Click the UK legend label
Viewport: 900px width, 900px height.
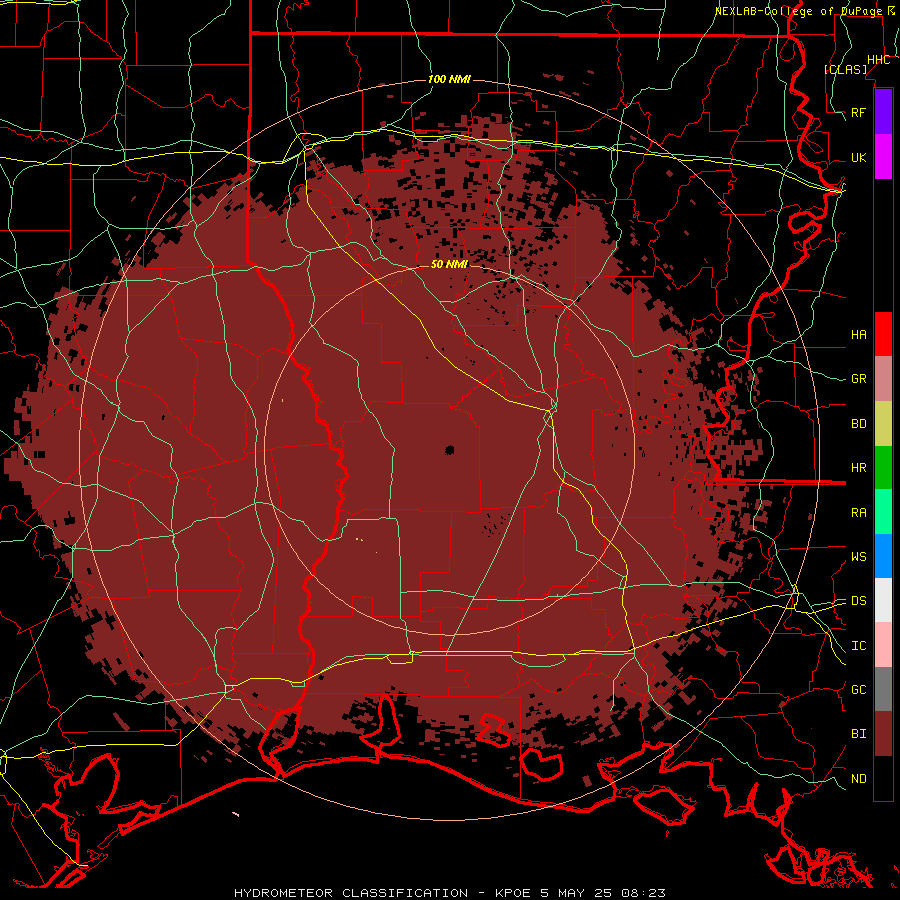coord(859,157)
